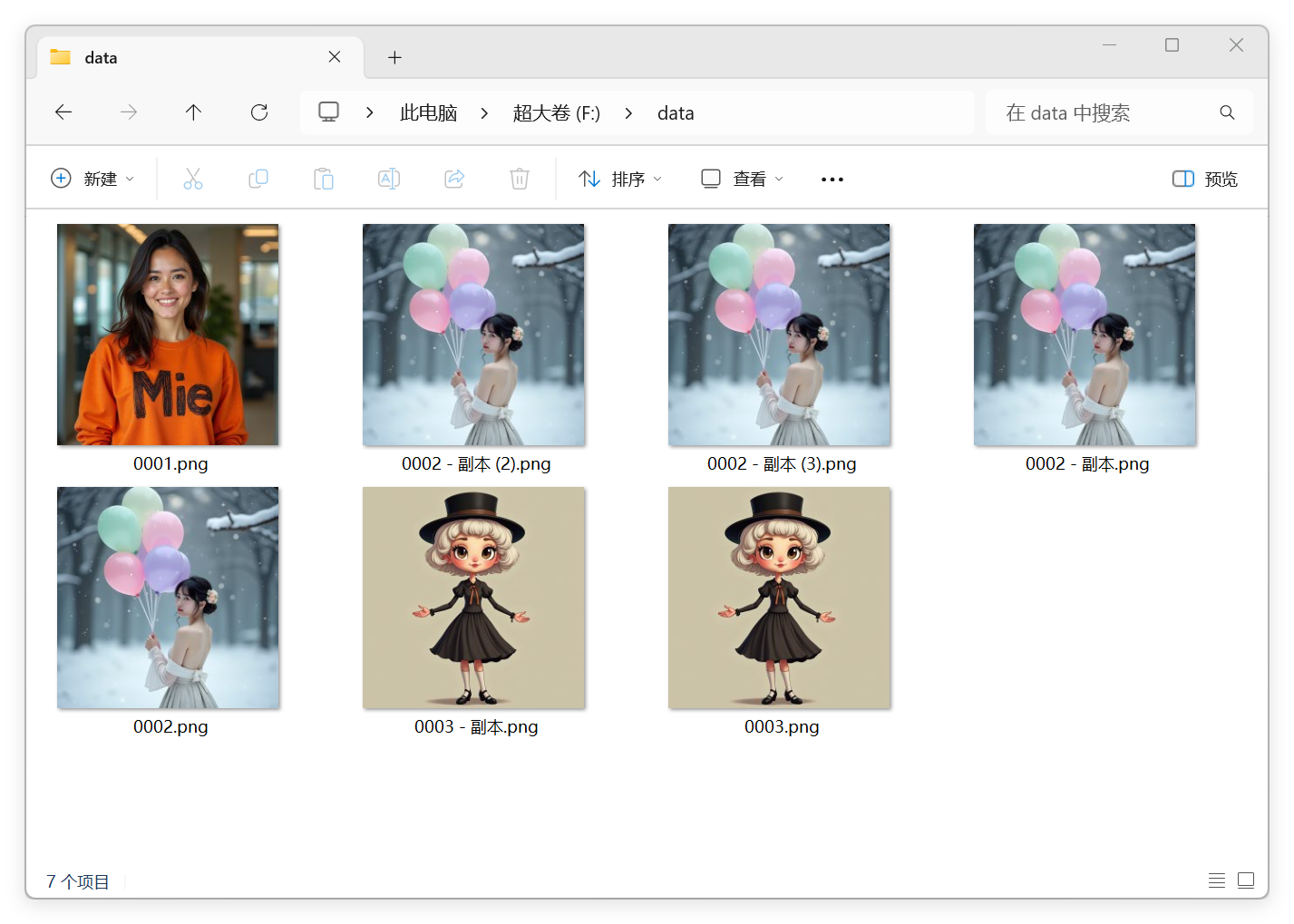1294x924 pixels.
Task: Click the Share icon in toolbar
Action: tap(454, 179)
